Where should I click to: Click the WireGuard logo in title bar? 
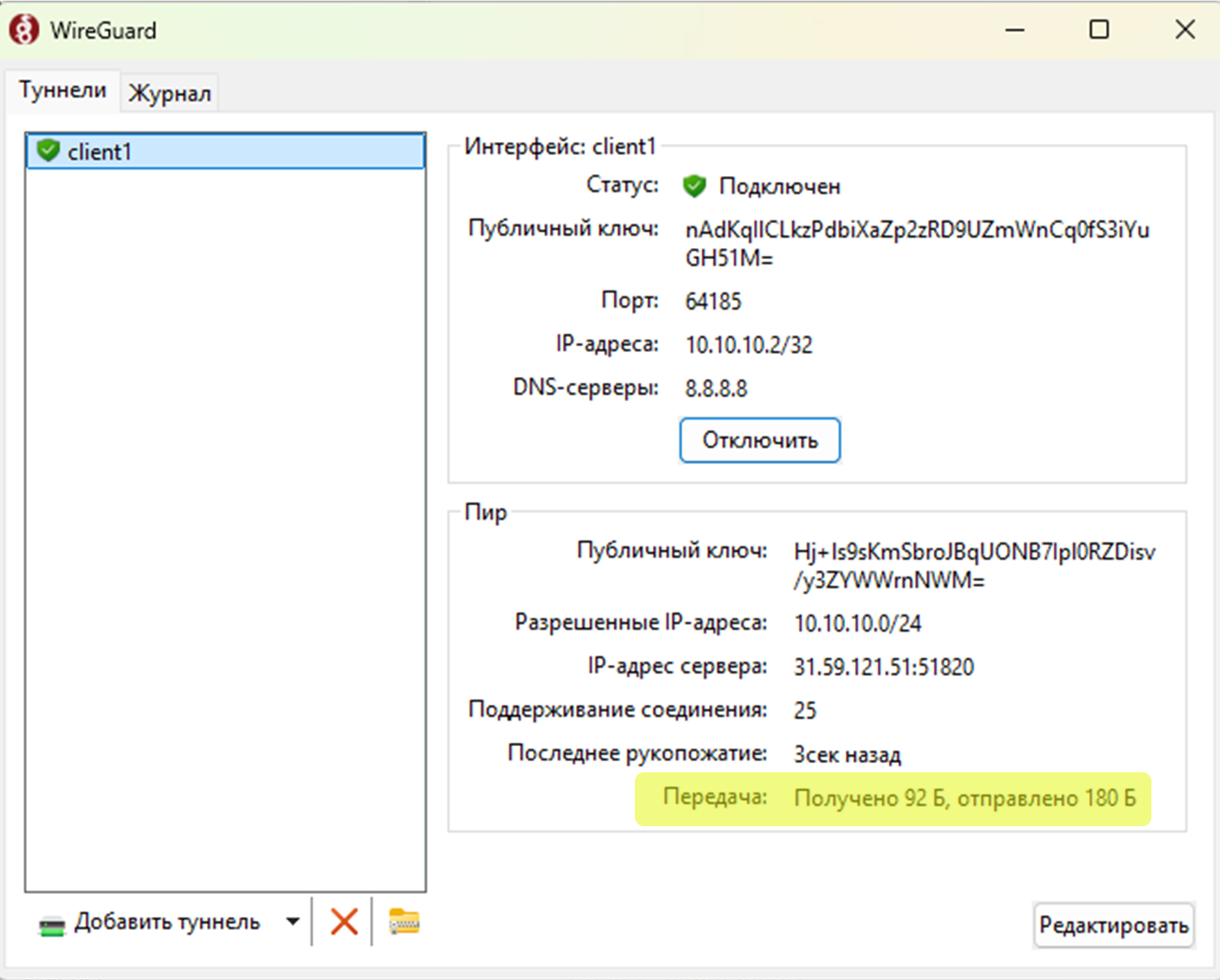24,30
